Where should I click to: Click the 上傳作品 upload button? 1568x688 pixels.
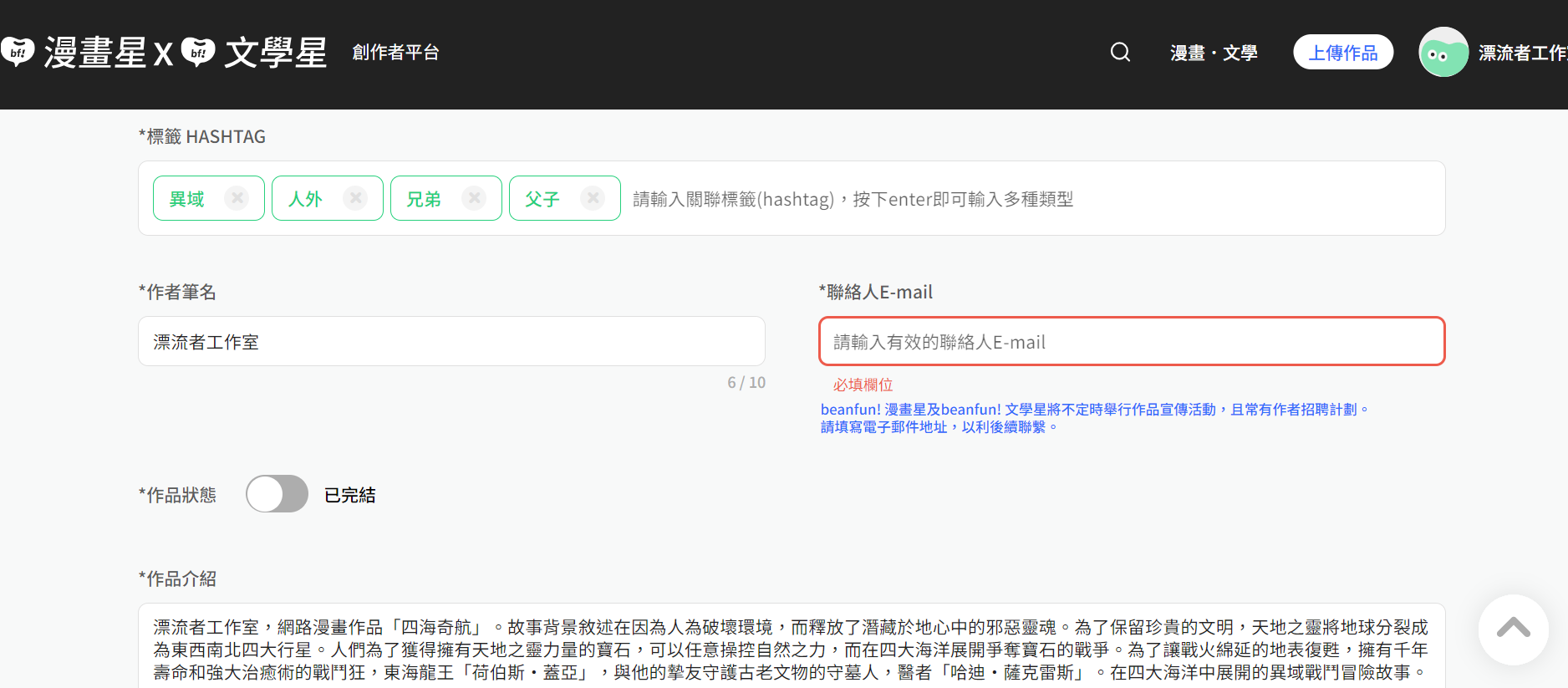click(x=1342, y=53)
